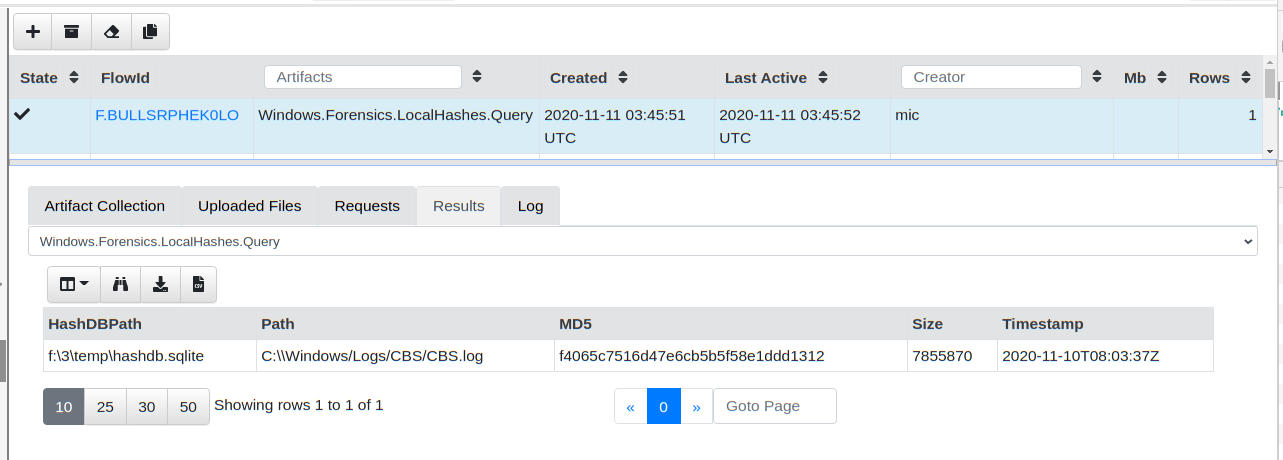Open the Uploaded Files tab
Image resolution: width=1283 pixels, height=460 pixels.
[x=249, y=206]
